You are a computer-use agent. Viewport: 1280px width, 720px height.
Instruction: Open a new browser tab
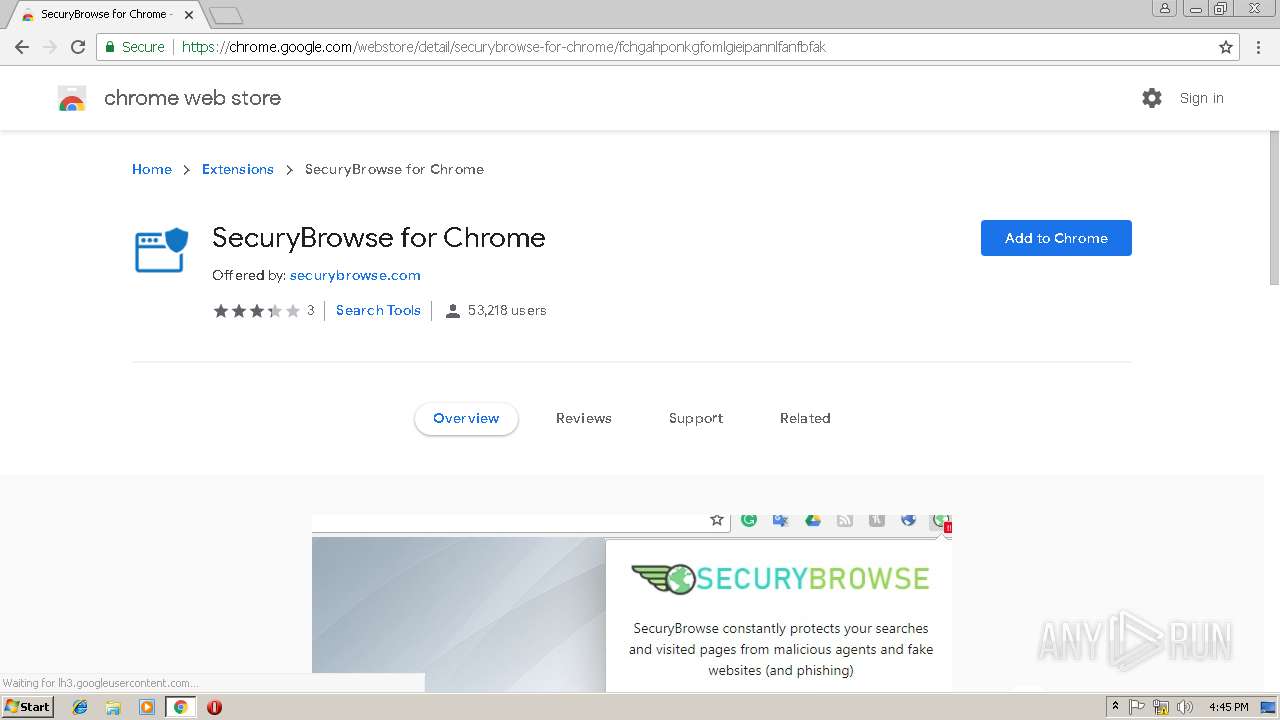(x=226, y=15)
